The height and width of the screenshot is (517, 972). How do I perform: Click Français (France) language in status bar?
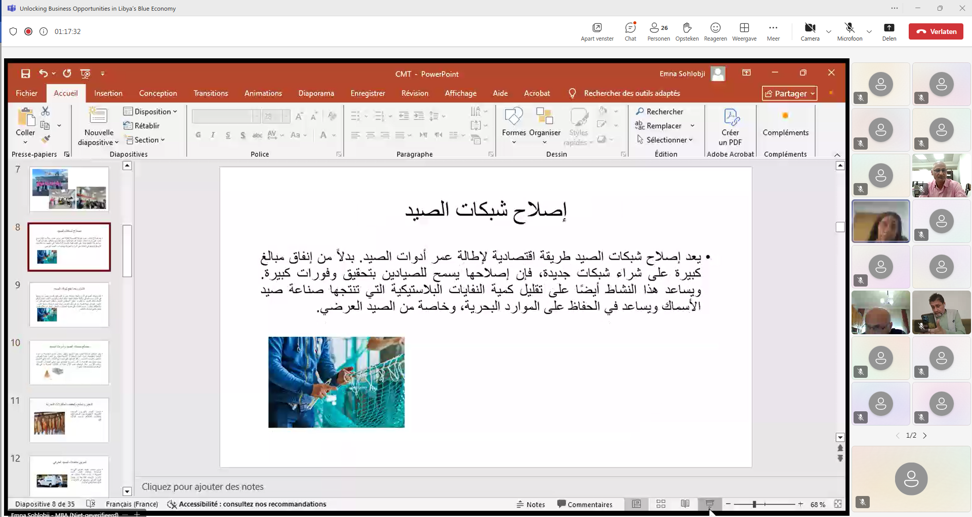click(132, 504)
